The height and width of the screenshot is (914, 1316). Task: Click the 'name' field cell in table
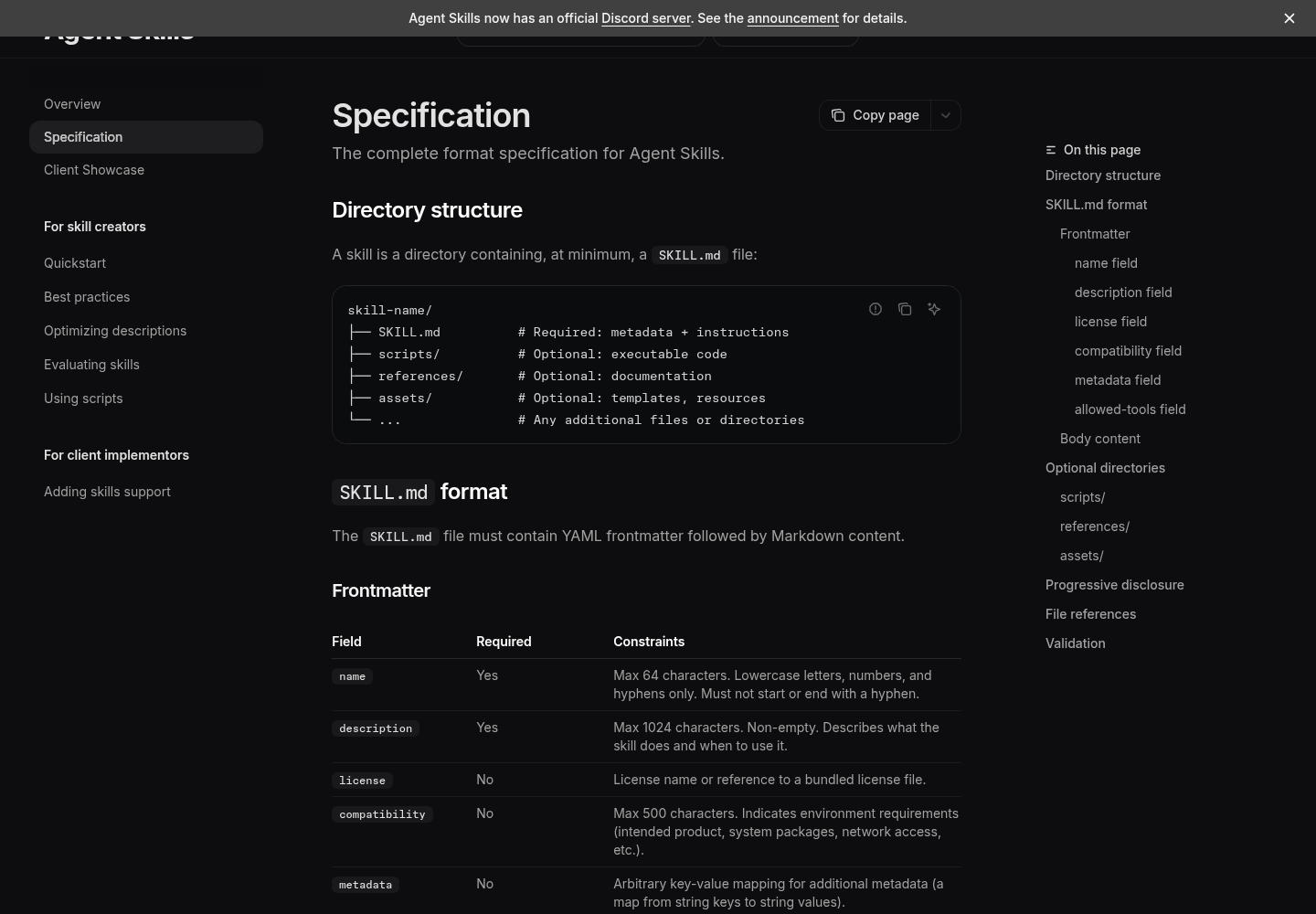click(352, 676)
